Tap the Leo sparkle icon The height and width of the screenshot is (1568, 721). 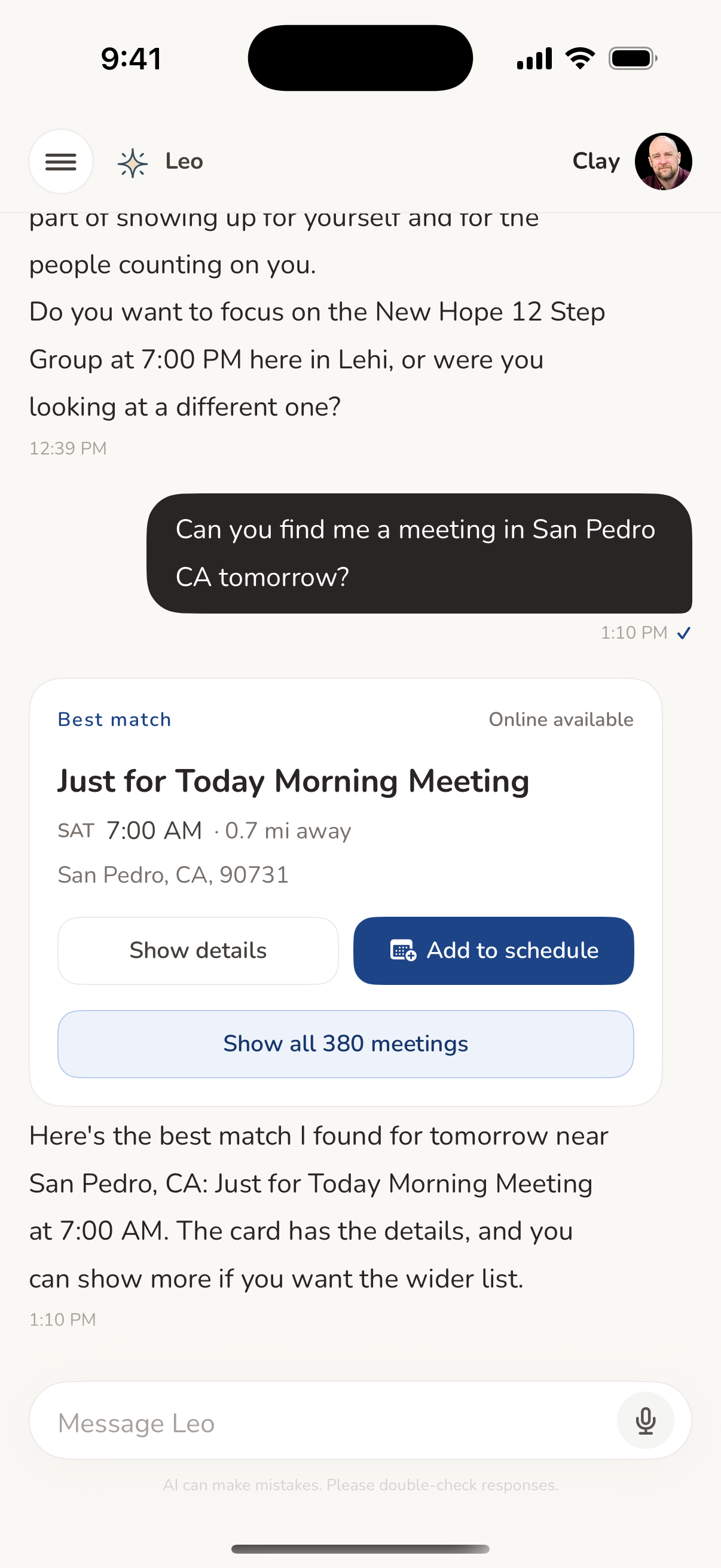click(x=132, y=163)
